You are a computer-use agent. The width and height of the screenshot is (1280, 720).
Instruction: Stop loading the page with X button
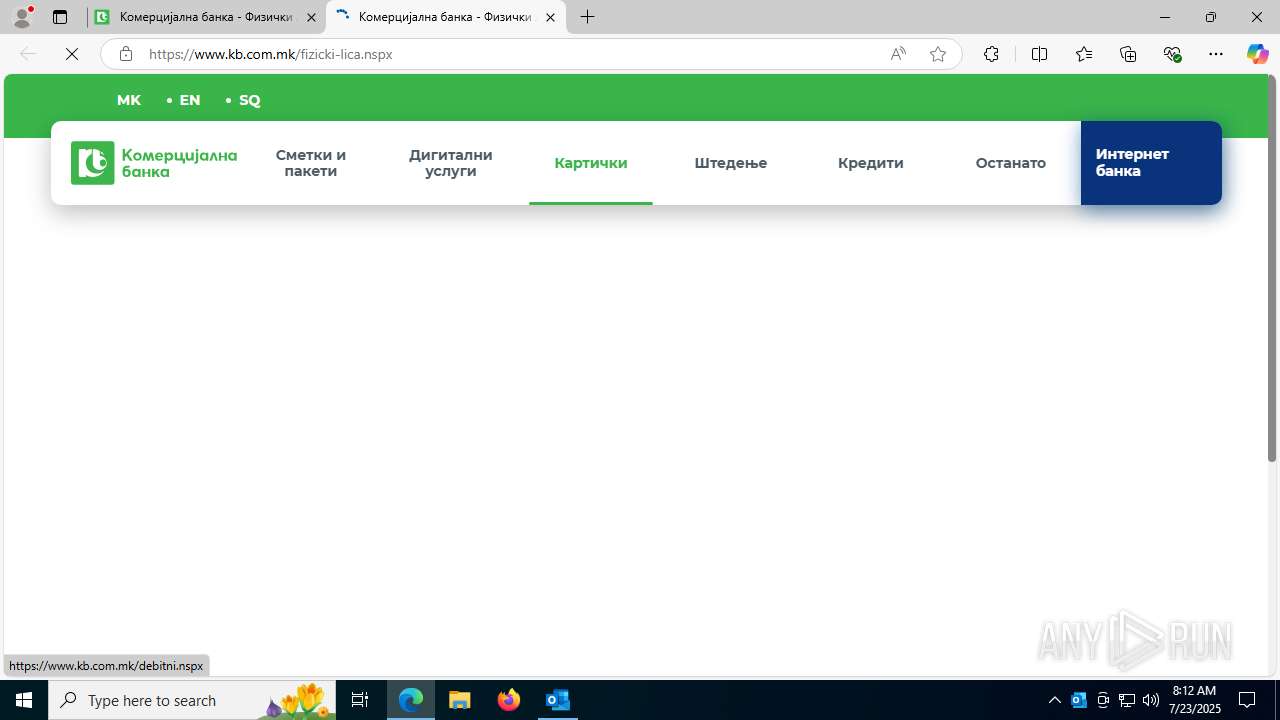72,54
